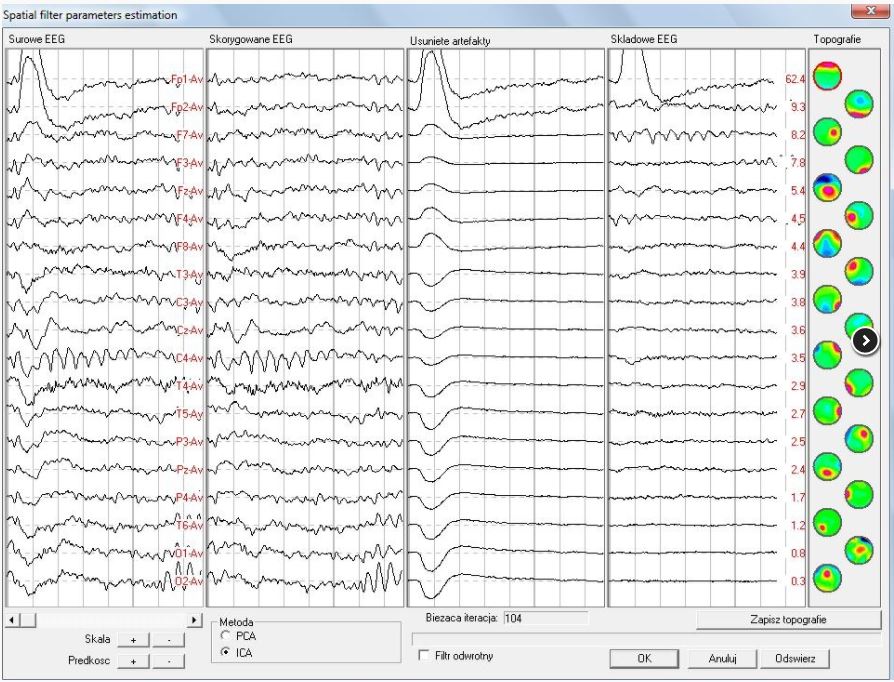Select the topography map for component 2.4
The width and height of the screenshot is (894, 682).
click(827, 467)
